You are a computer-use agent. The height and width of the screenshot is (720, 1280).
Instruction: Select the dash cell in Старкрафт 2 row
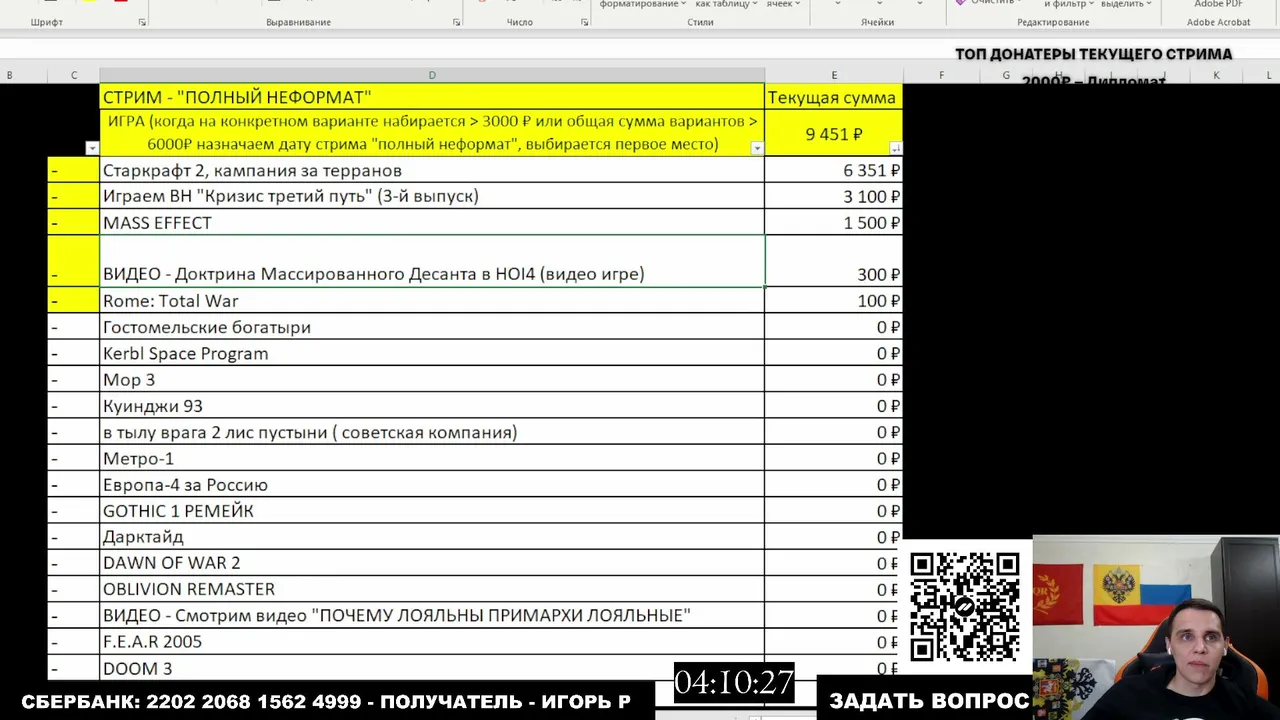(x=74, y=170)
